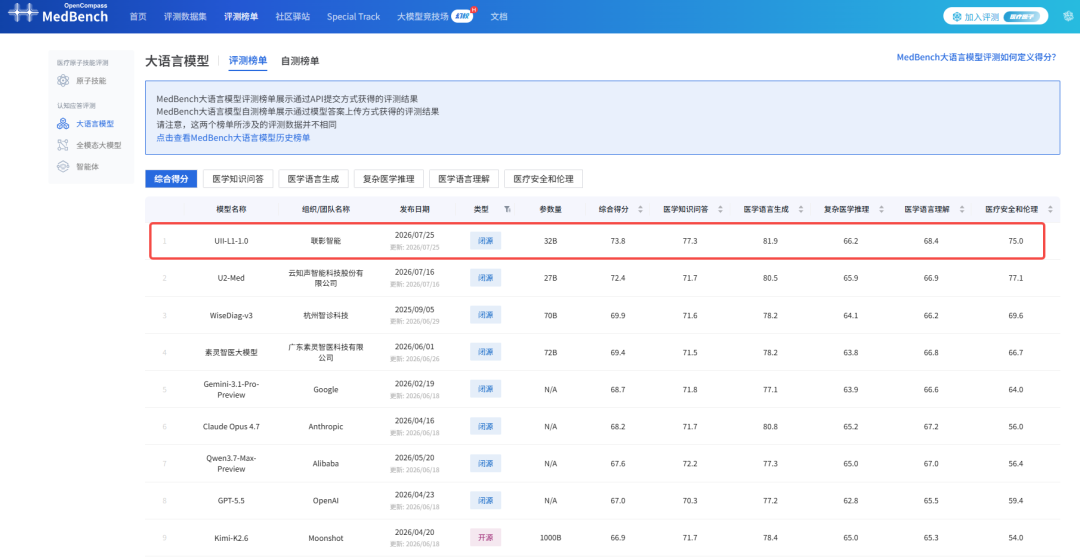Click the WiseDiag-v3 model name
The height and width of the screenshot is (560, 1080).
coord(231,315)
